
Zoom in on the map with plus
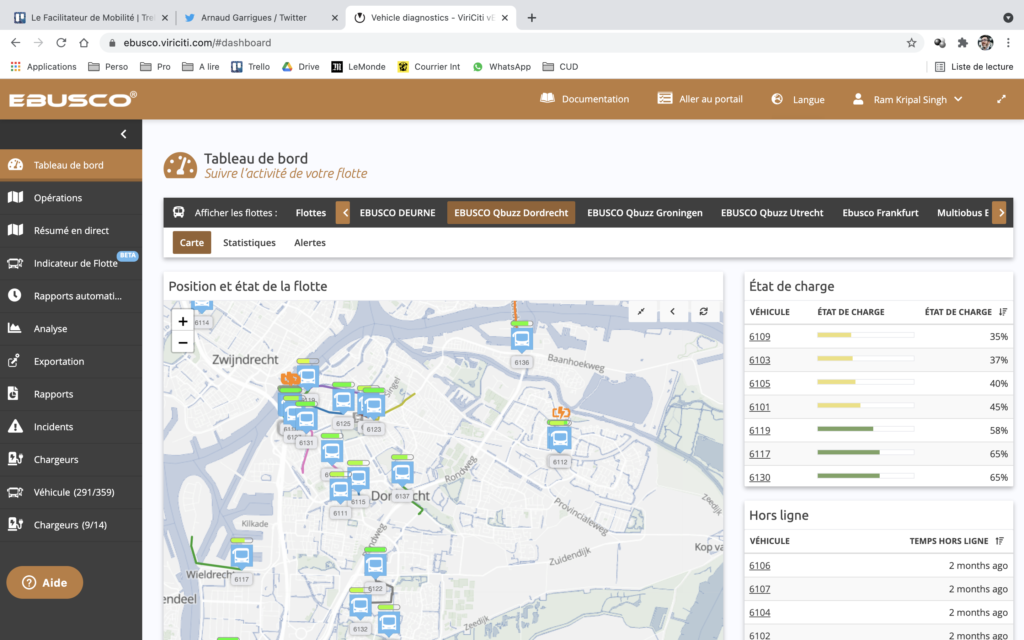[x=183, y=321]
